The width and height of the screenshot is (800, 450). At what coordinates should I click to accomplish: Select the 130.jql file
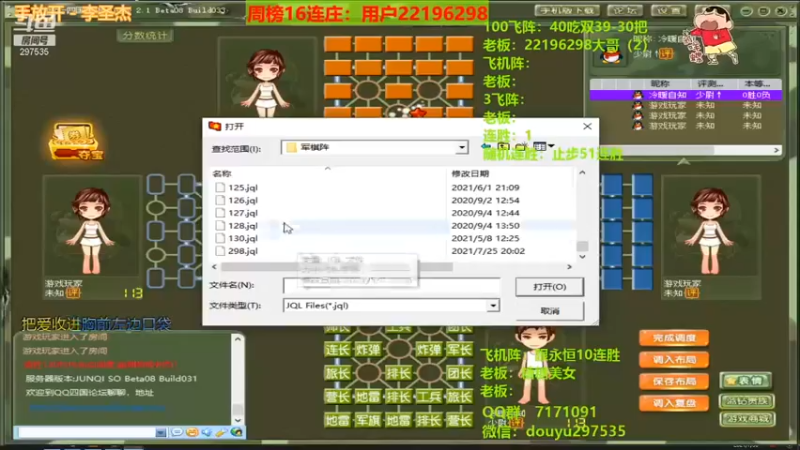[x=243, y=238]
